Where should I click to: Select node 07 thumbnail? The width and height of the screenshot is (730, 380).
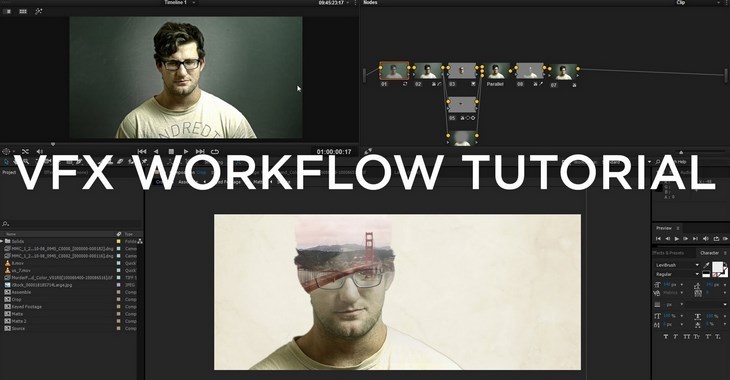coord(563,72)
